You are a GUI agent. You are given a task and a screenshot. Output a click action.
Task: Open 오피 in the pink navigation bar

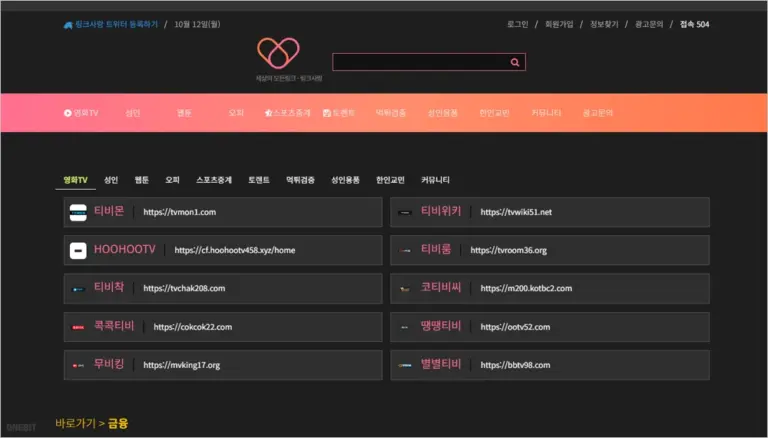tap(236, 113)
